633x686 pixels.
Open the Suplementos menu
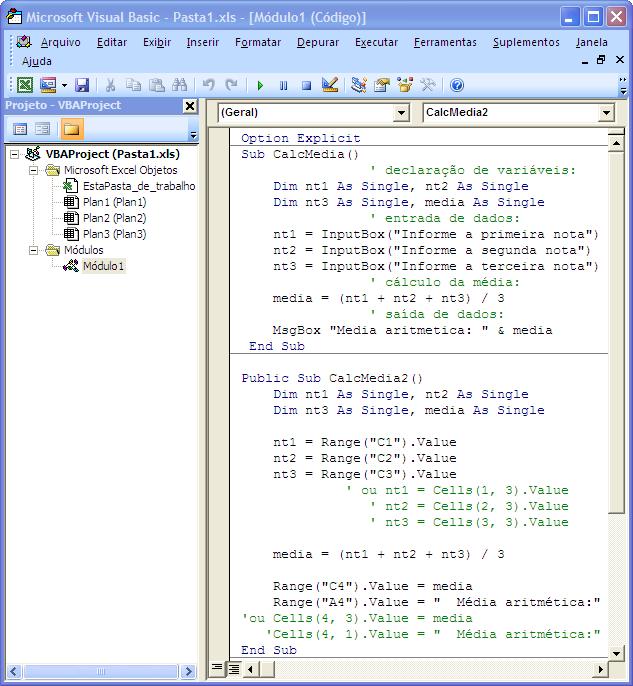click(x=526, y=42)
